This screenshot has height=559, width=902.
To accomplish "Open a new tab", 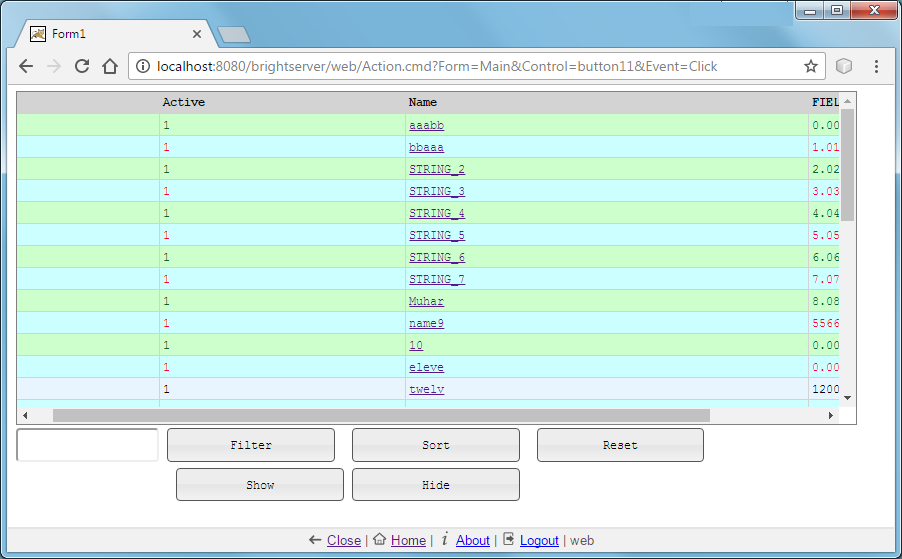I will point(233,35).
